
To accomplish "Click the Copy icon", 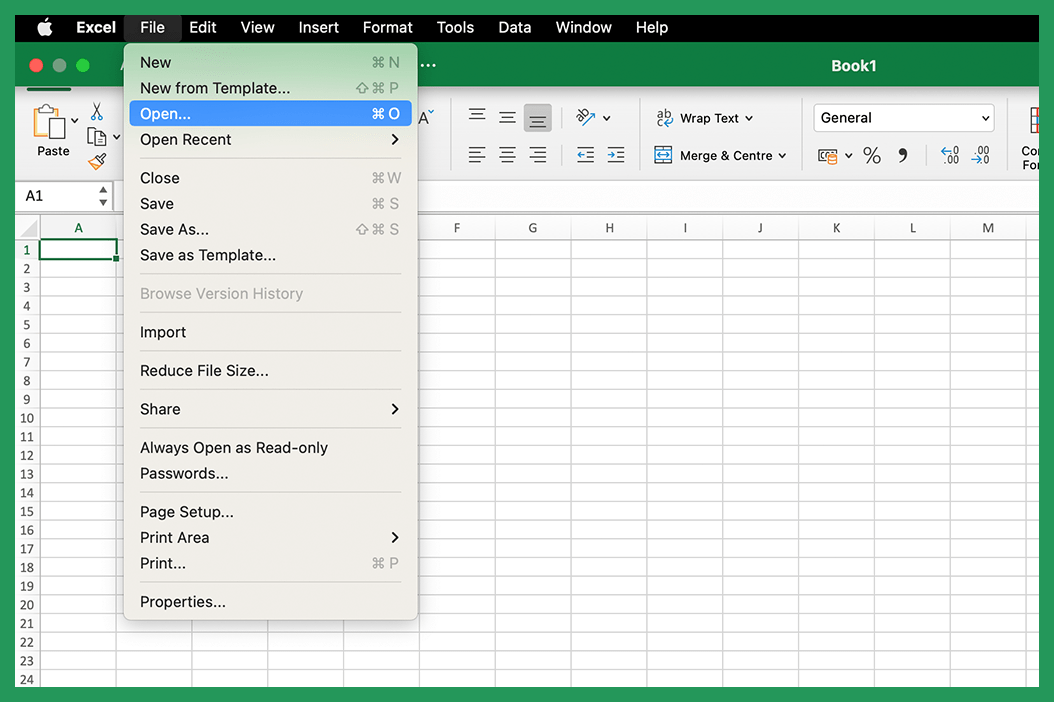I will pos(97,135).
